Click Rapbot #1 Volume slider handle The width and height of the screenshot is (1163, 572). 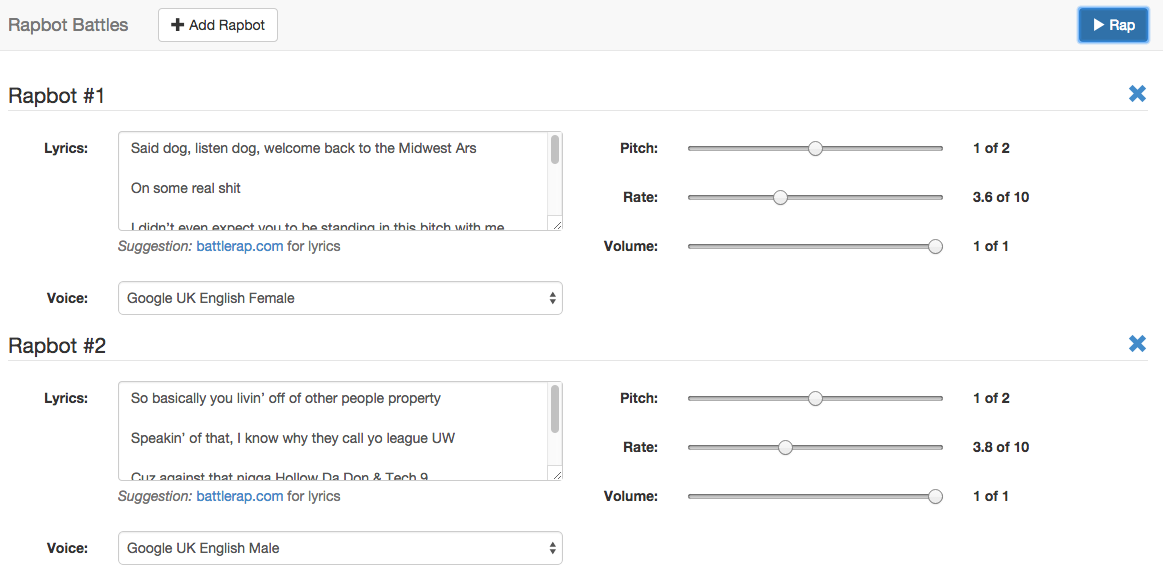935,246
